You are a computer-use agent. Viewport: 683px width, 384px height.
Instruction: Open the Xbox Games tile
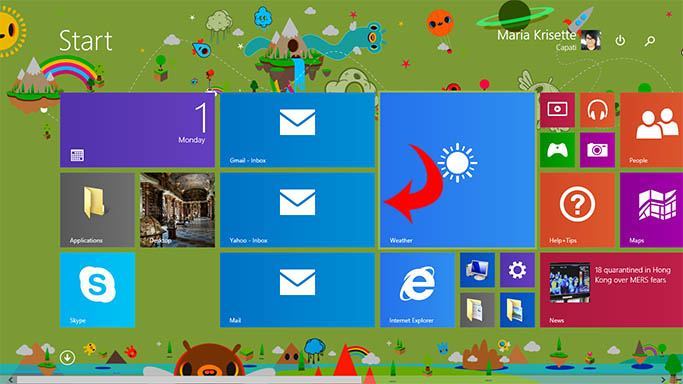(557, 150)
